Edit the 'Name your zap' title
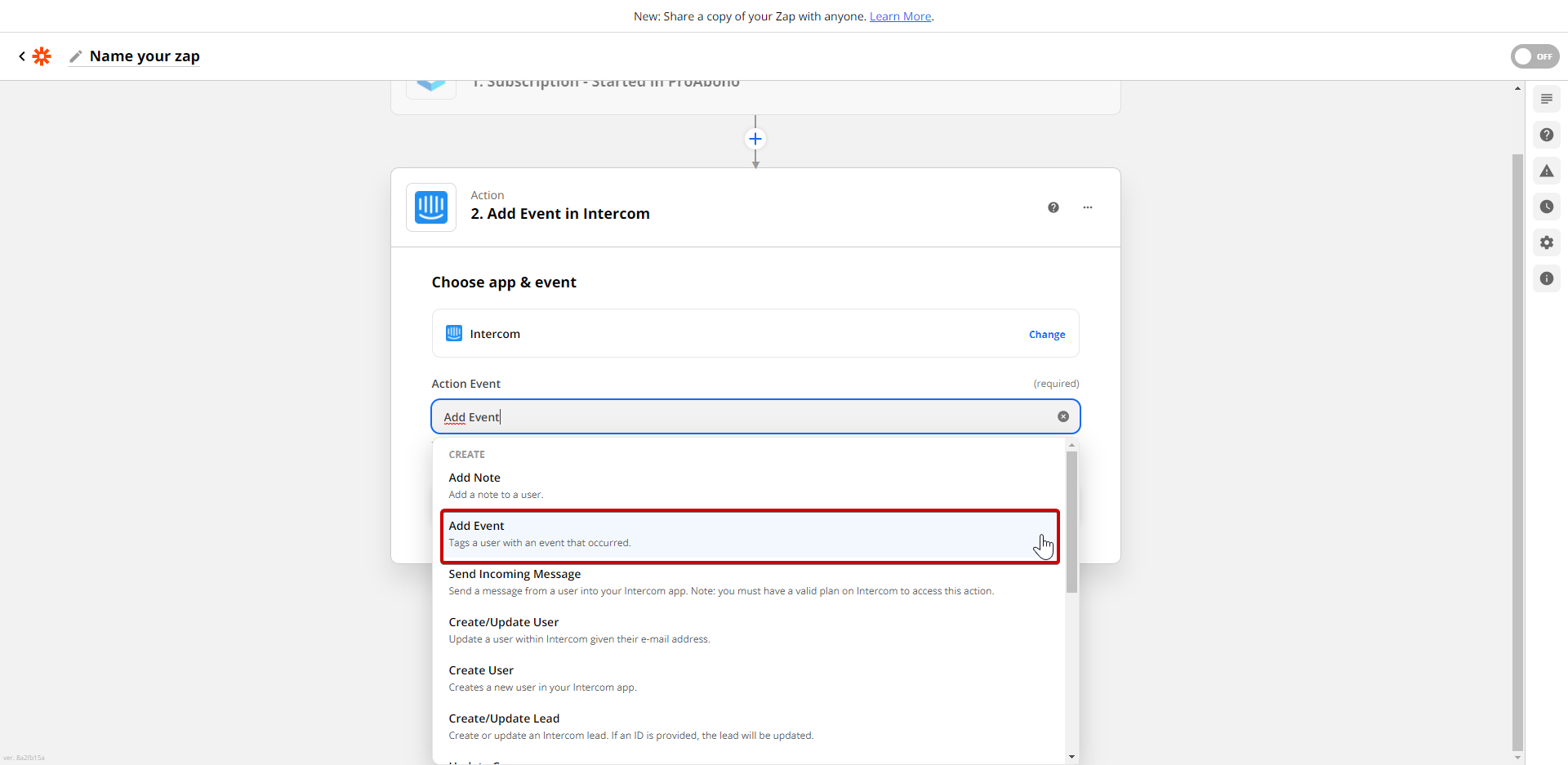This screenshot has height=765, width=1568. (145, 56)
